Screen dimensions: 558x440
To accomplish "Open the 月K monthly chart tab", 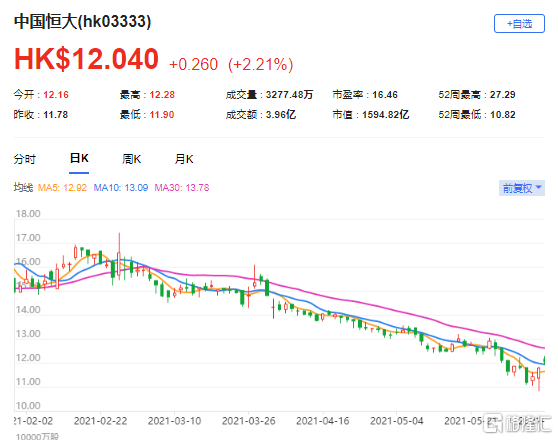I will coord(184,159).
